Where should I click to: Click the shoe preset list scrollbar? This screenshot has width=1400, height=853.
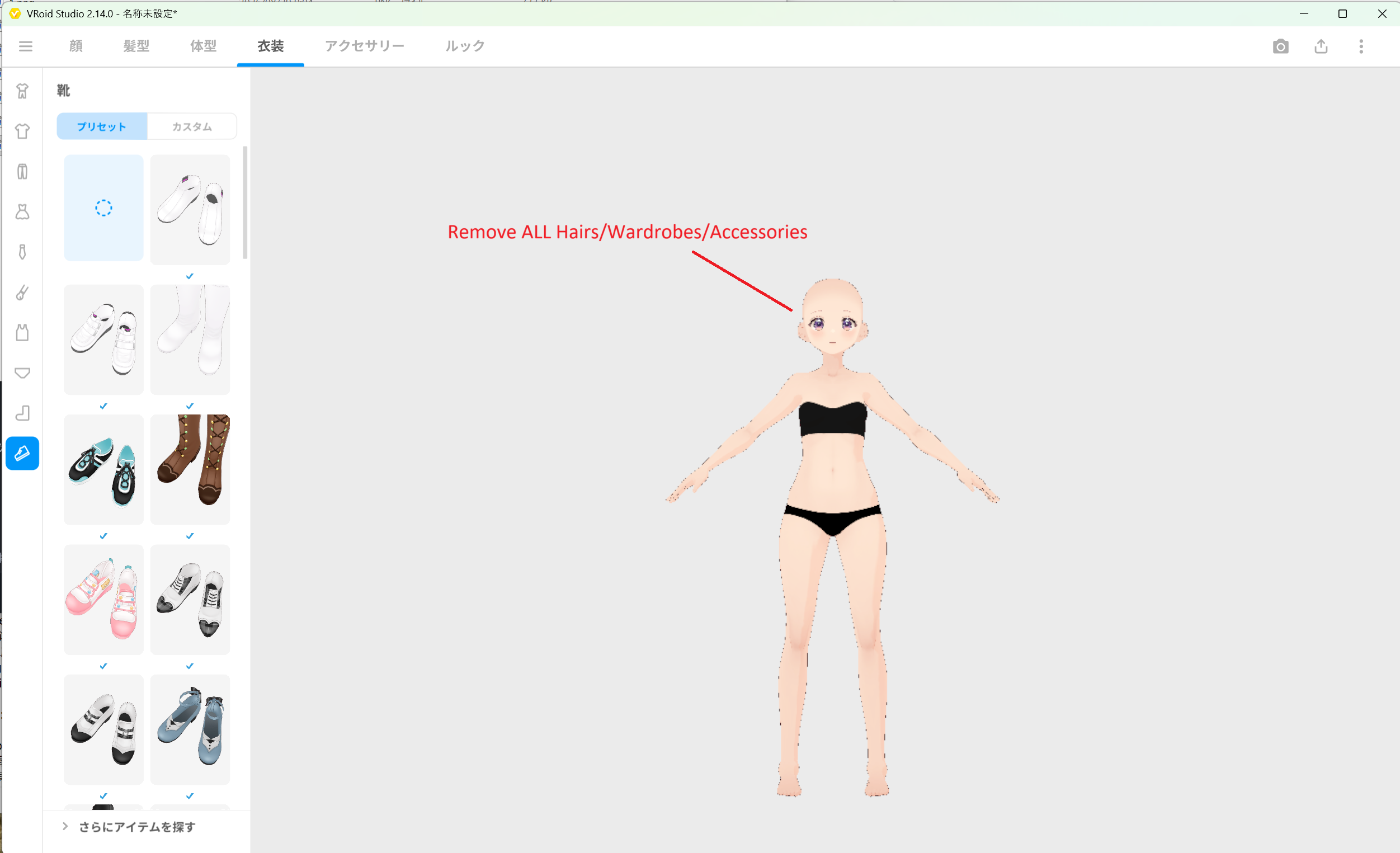point(245,203)
